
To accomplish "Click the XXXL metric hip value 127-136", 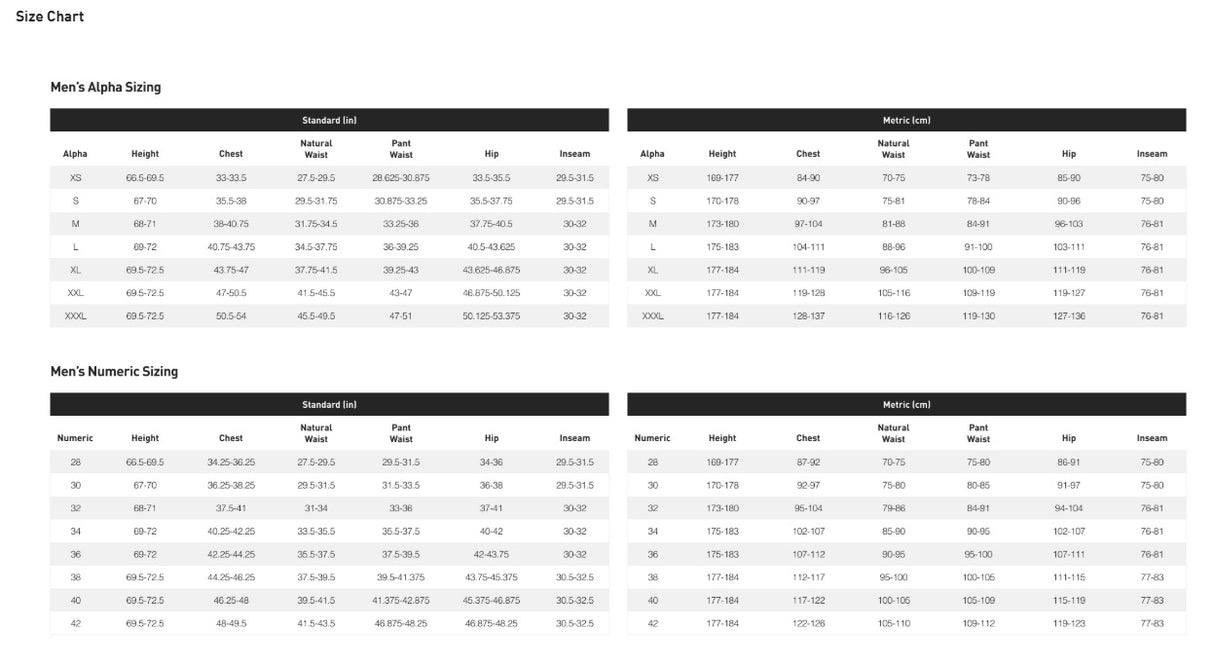I will (1068, 316).
